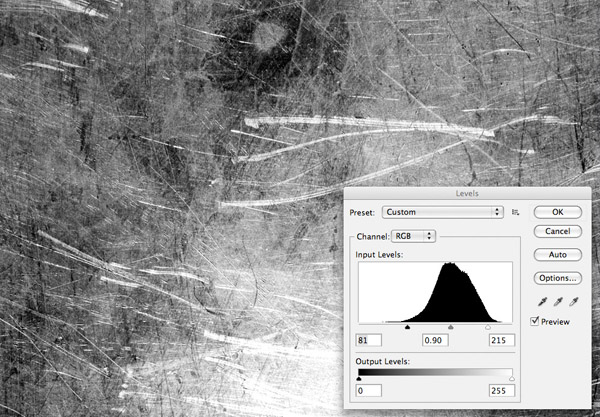Click the input highlight field showing 215
The height and width of the screenshot is (417, 600).
pyautogui.click(x=502, y=340)
